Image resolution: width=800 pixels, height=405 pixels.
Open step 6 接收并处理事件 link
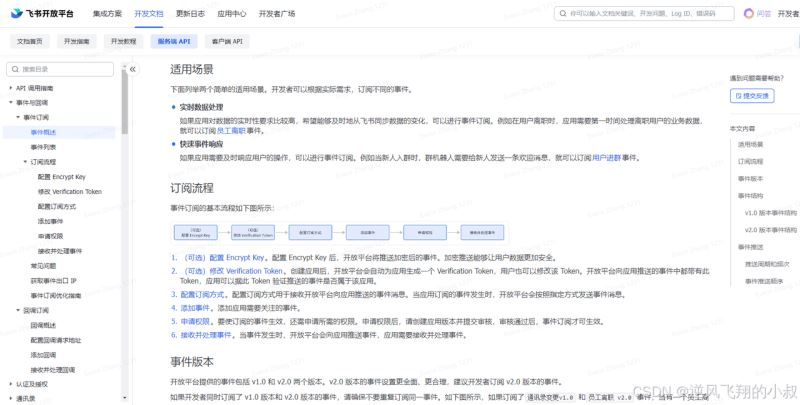coord(206,335)
